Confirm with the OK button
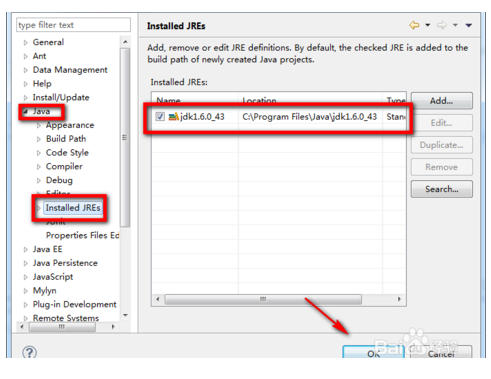The width and height of the screenshot is (491, 379). pyautogui.click(x=374, y=353)
